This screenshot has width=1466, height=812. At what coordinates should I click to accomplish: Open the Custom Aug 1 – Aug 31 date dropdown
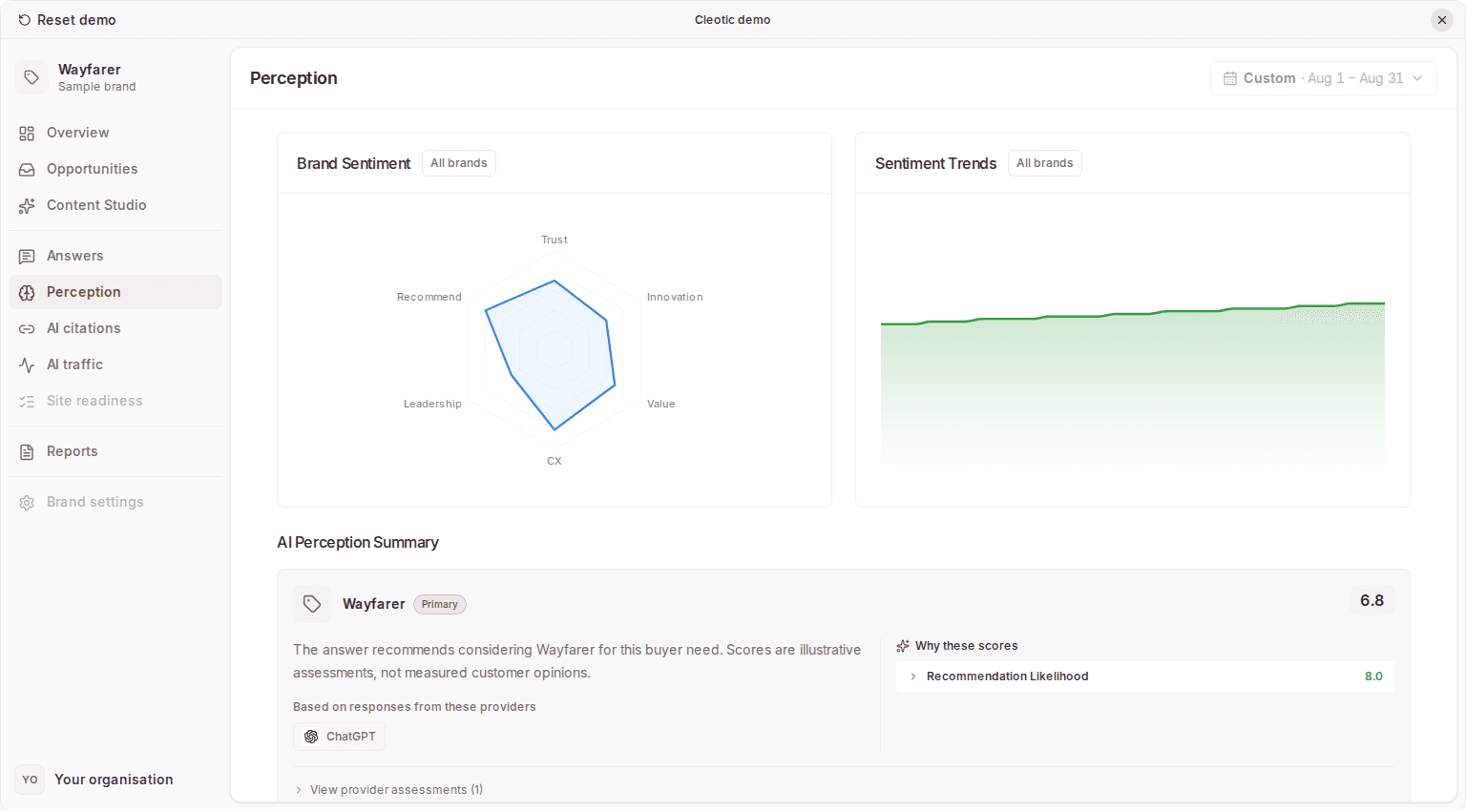[1323, 78]
